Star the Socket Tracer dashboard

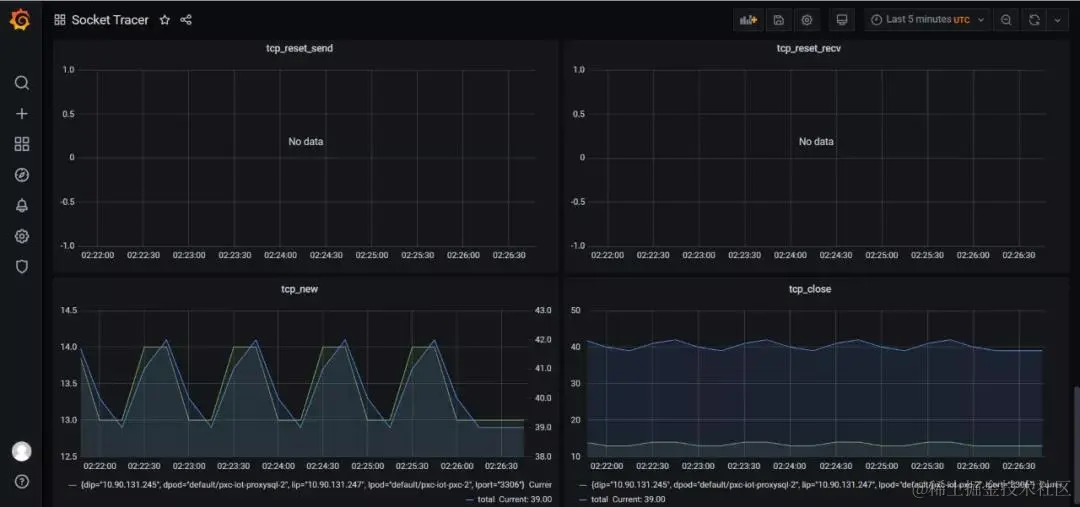[165, 20]
